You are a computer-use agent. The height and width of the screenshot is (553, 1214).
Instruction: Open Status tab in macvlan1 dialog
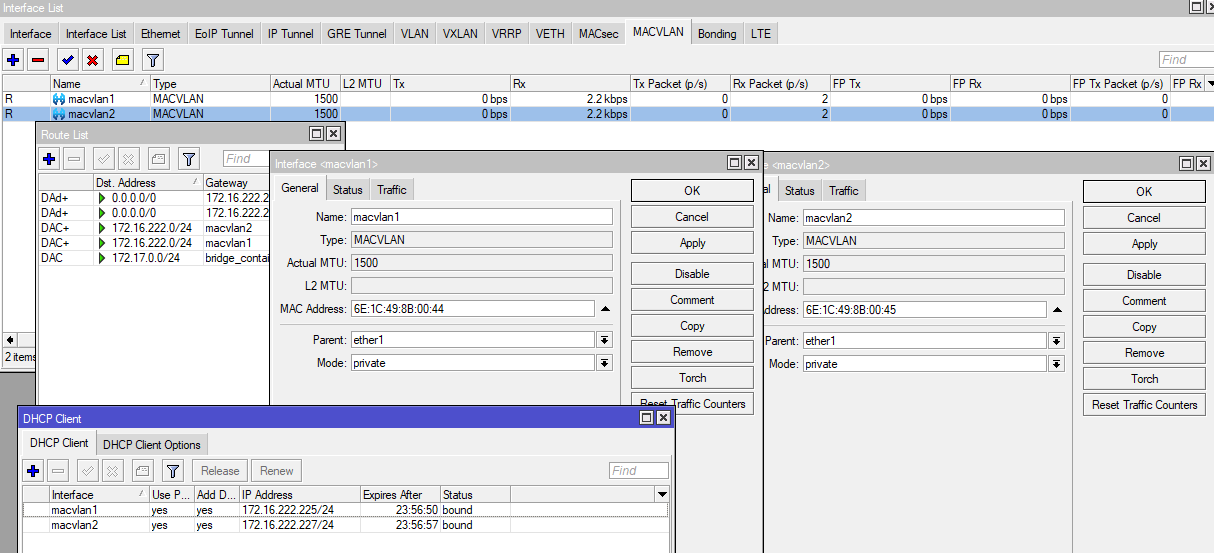(x=348, y=190)
